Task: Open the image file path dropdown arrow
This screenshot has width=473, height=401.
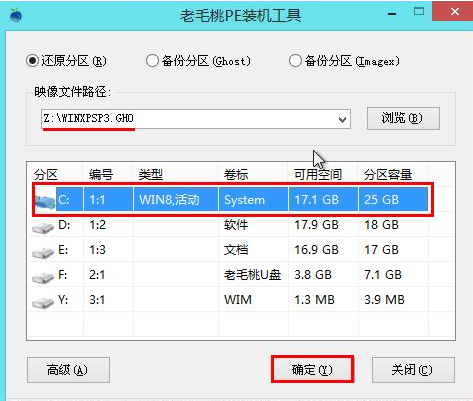Action: (342, 119)
